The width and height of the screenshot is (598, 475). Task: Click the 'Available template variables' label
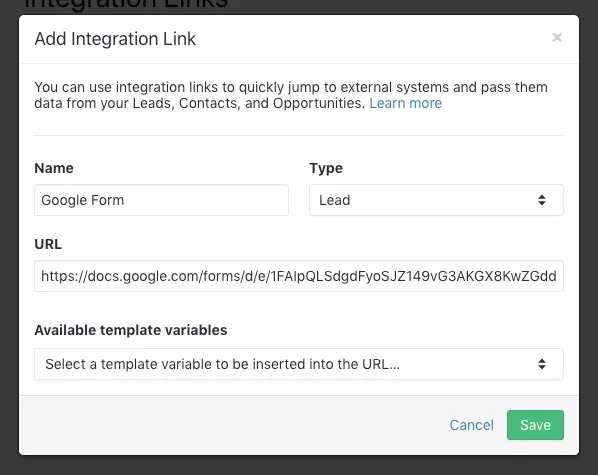click(131, 330)
